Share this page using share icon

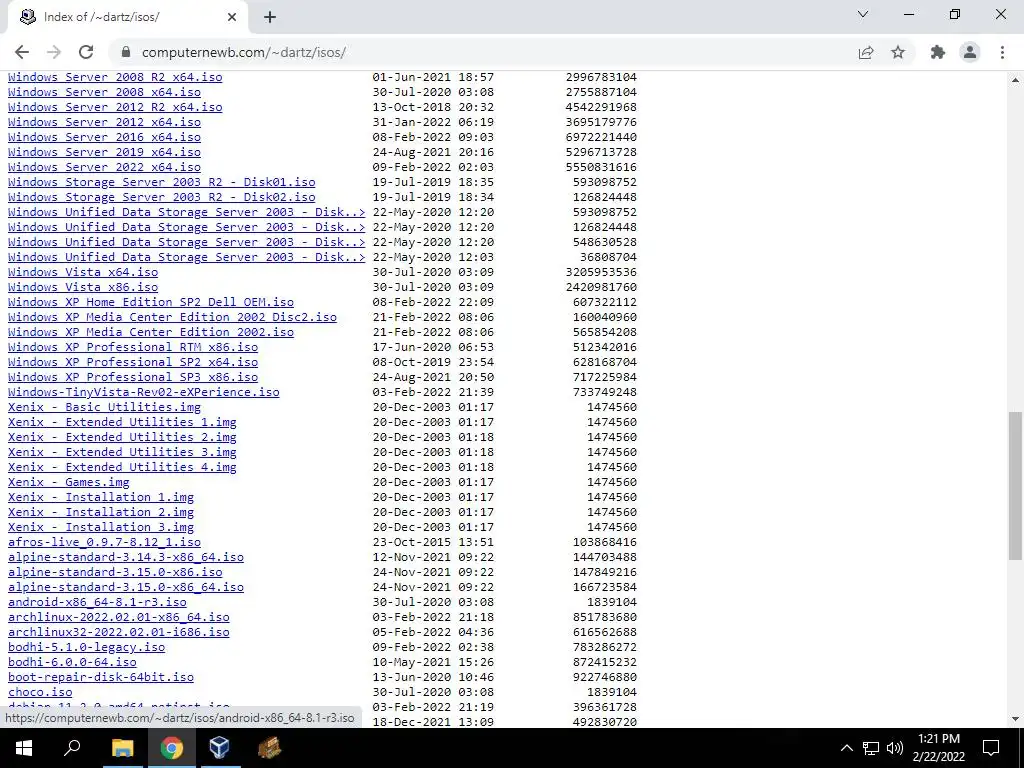[x=866, y=52]
